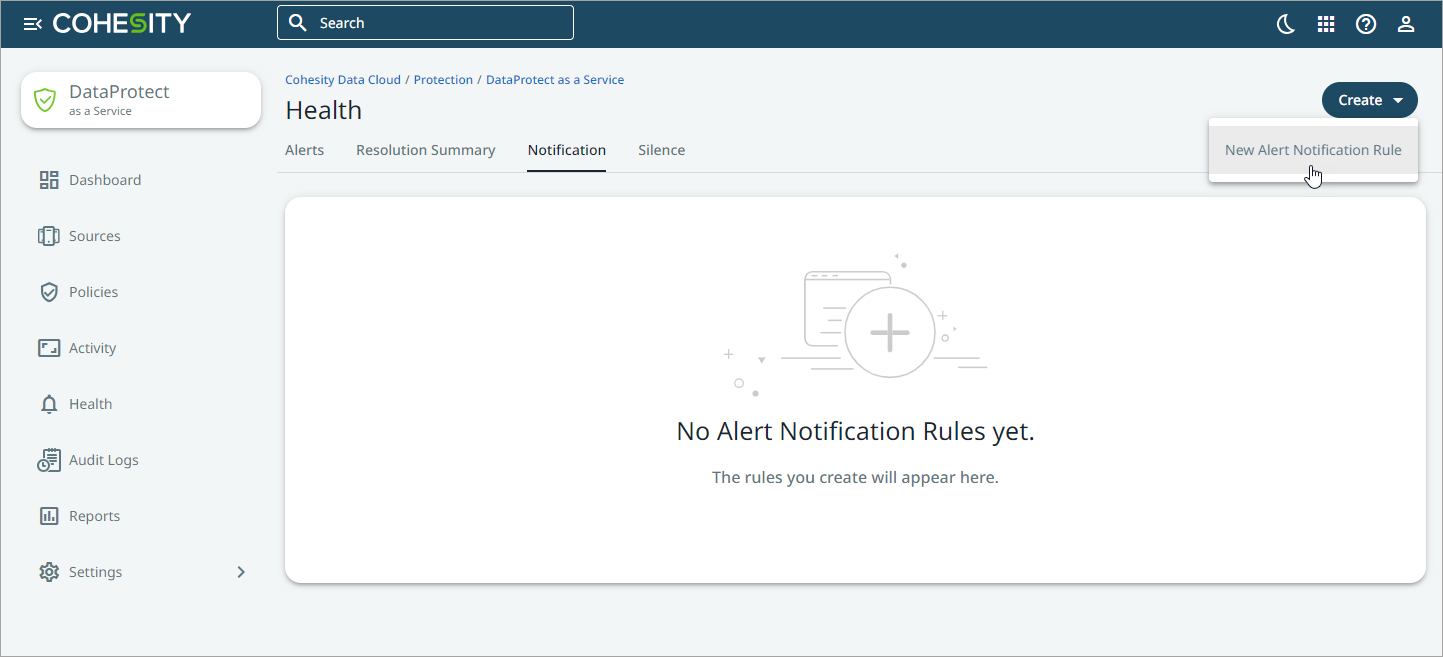This screenshot has height=657, width=1443.
Task: Select the Health bell icon
Action: [49, 404]
